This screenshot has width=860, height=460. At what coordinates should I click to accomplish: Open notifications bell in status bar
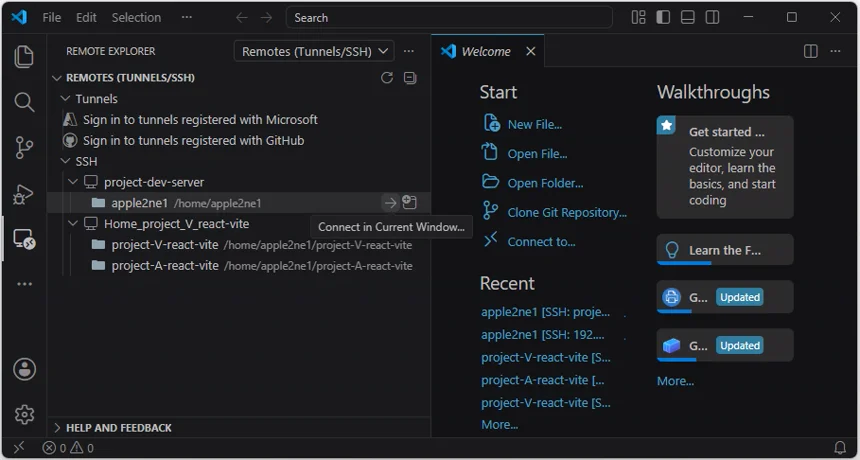(x=840, y=448)
